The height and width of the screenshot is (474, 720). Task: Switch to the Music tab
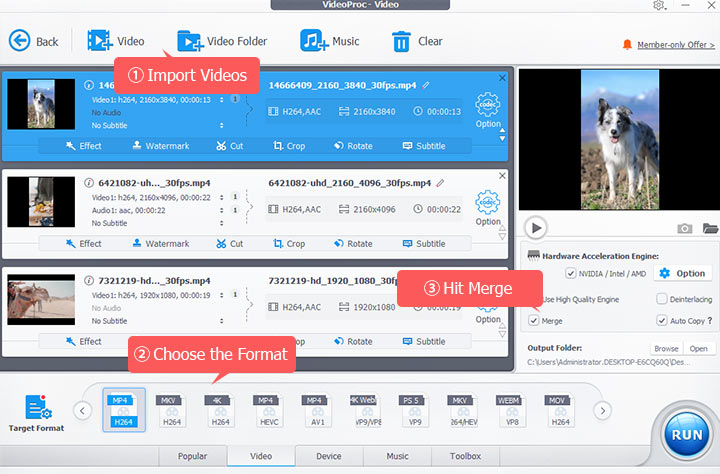pos(397,456)
